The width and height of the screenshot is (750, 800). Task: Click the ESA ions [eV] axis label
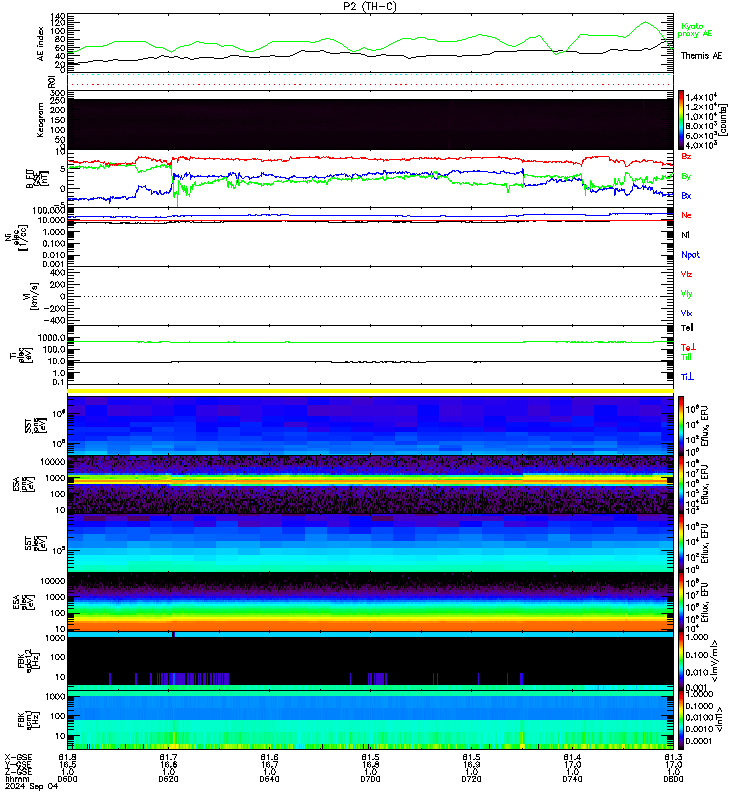coord(24,484)
